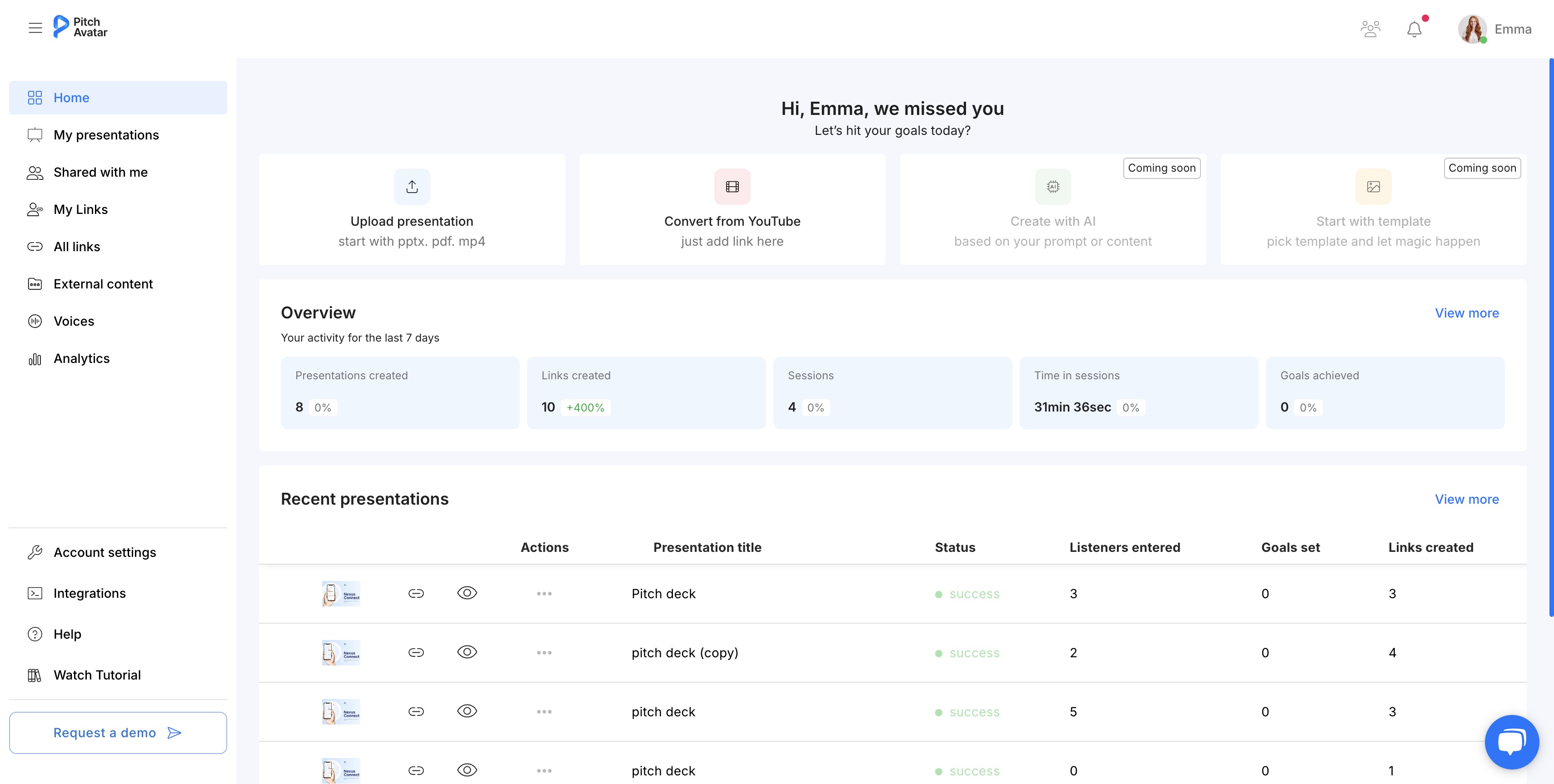Click the link icon for the Pitch deck row

click(416, 593)
